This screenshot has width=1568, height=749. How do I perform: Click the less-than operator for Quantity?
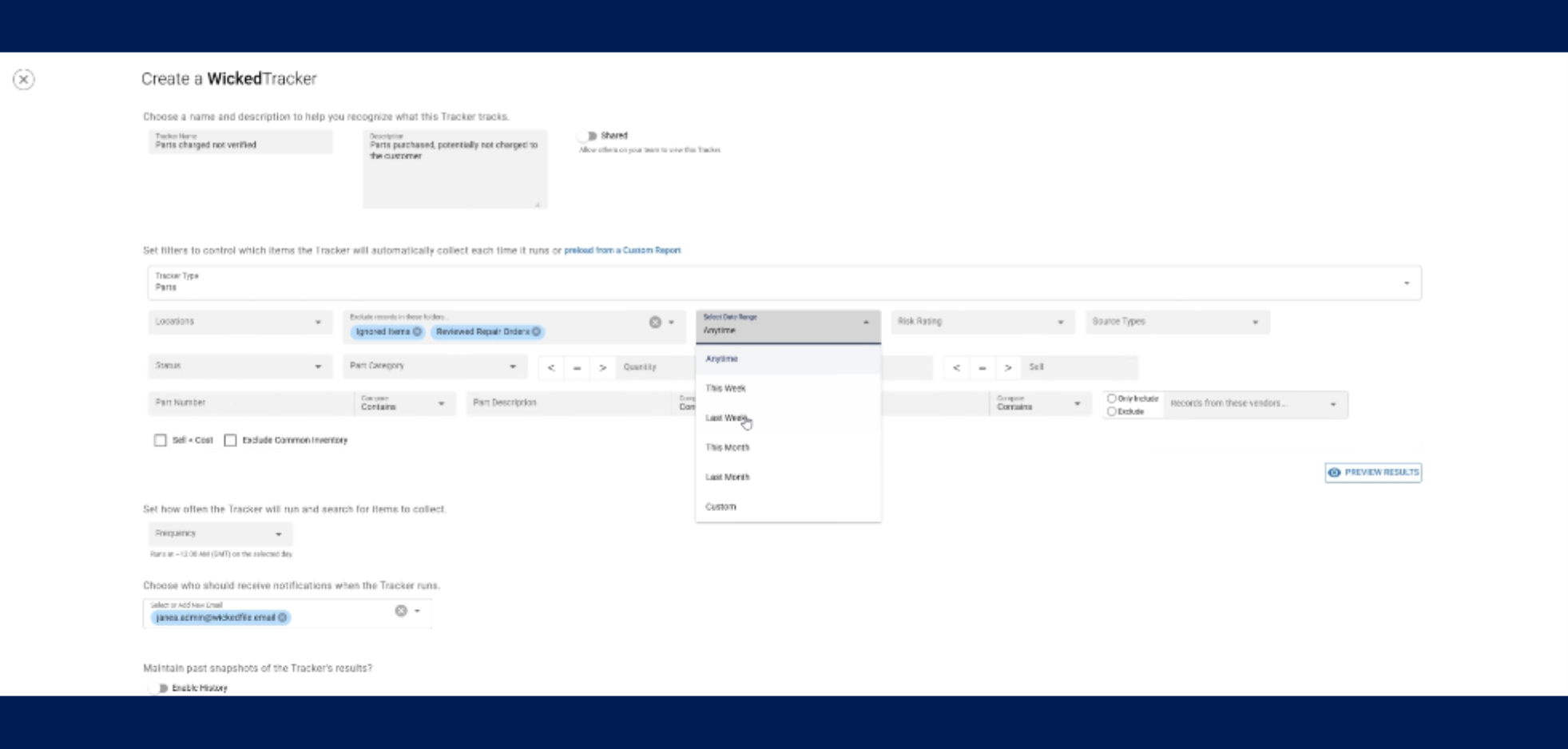click(x=551, y=367)
